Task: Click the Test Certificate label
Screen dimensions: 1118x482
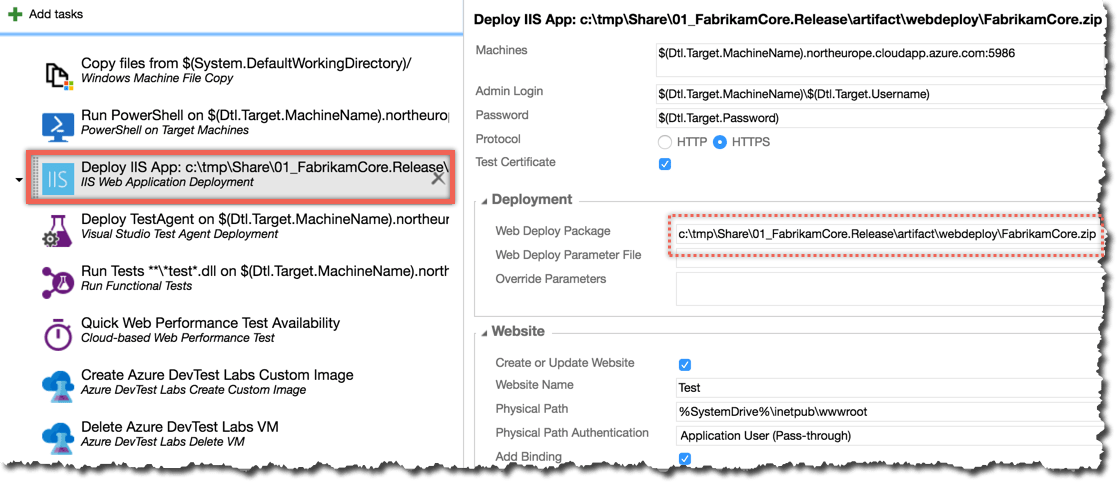Action: 515,162
